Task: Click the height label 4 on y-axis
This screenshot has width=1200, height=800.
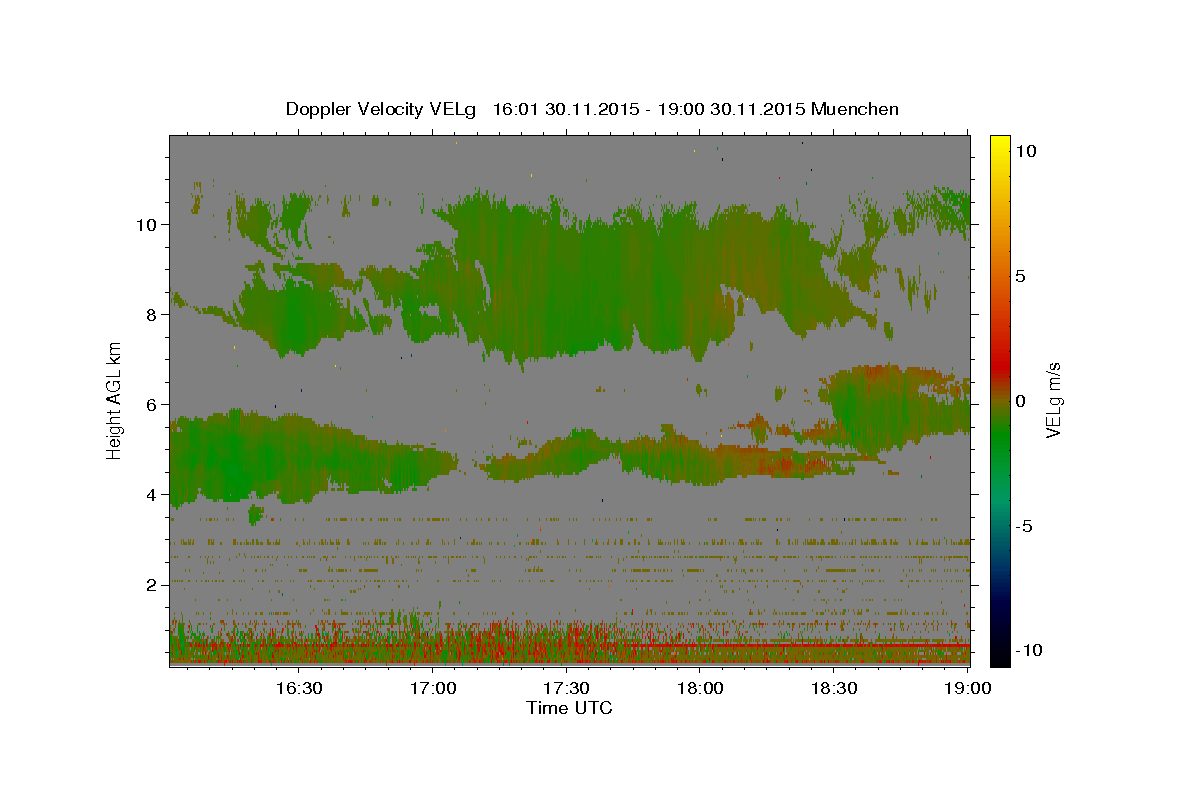Action: (x=149, y=494)
